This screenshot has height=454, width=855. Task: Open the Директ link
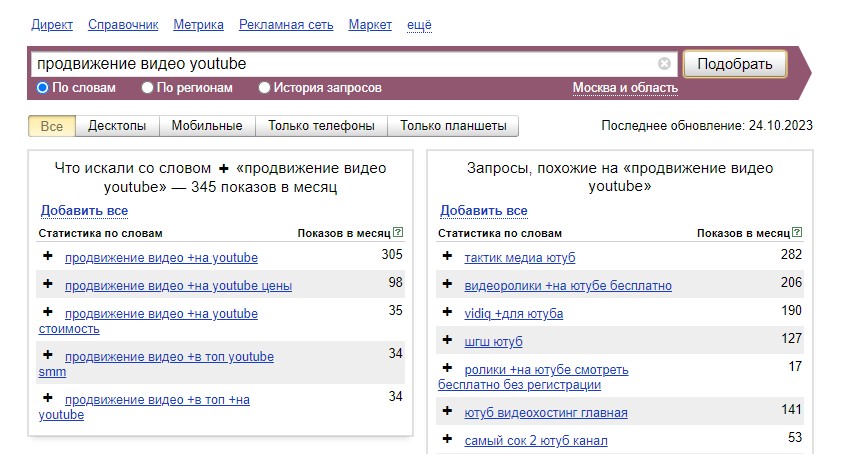(52, 25)
